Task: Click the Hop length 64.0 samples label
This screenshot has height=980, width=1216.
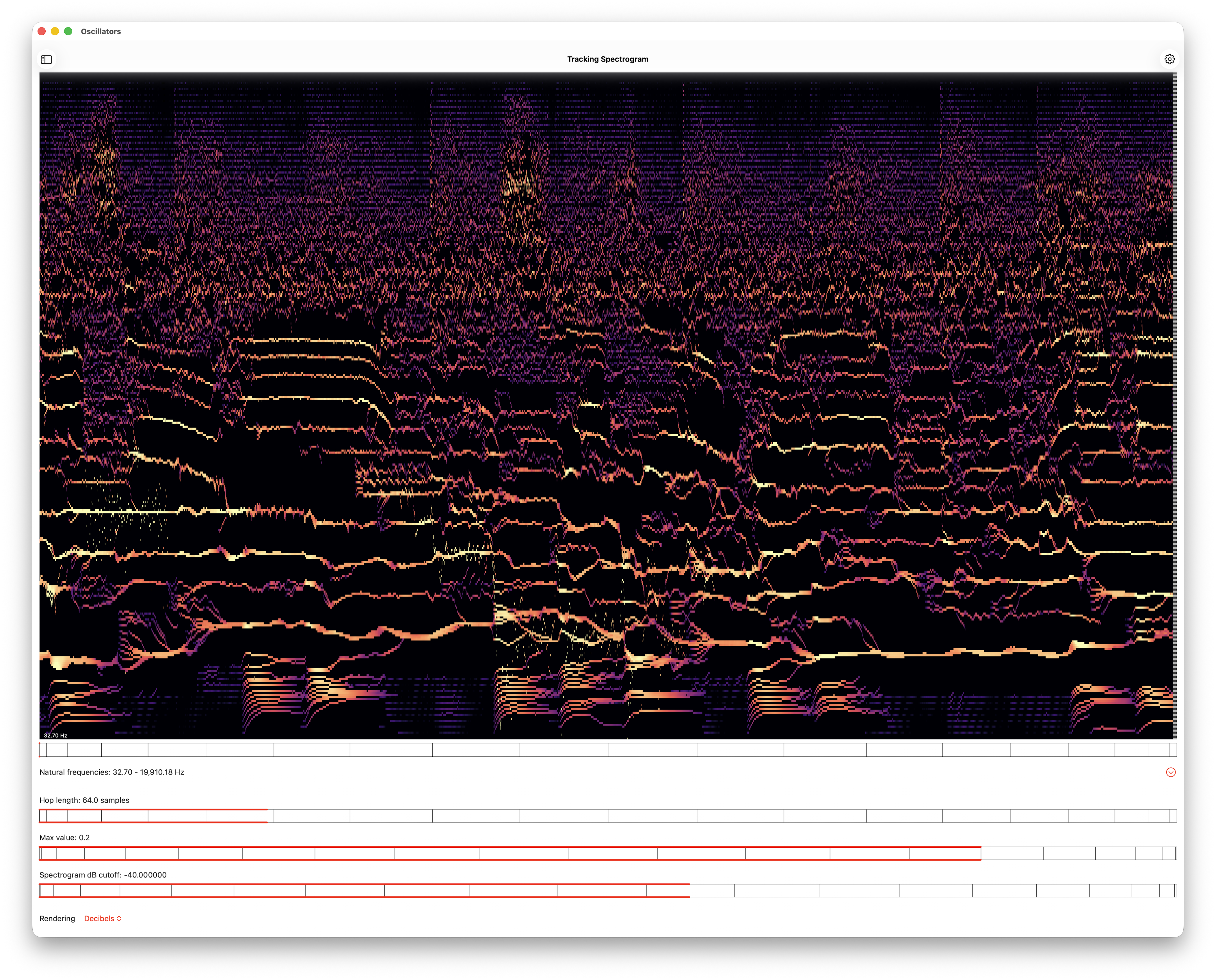Action: (84, 800)
